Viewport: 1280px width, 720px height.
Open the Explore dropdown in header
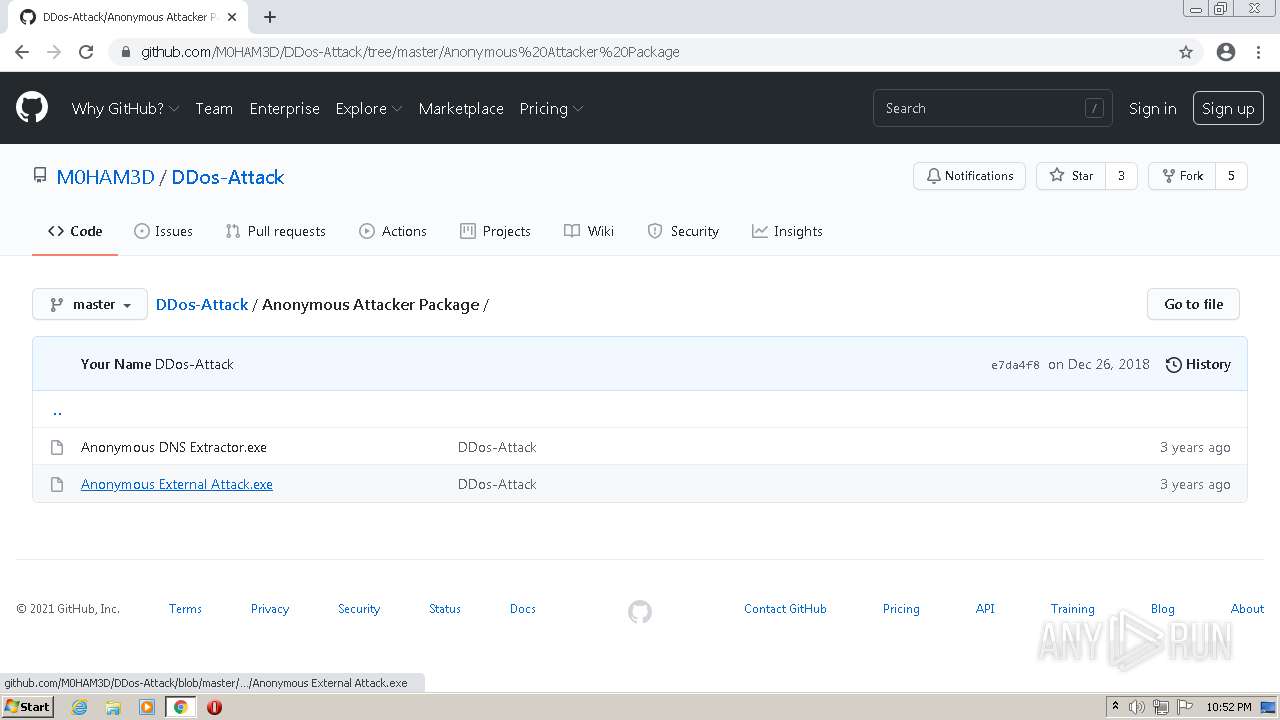[368, 108]
